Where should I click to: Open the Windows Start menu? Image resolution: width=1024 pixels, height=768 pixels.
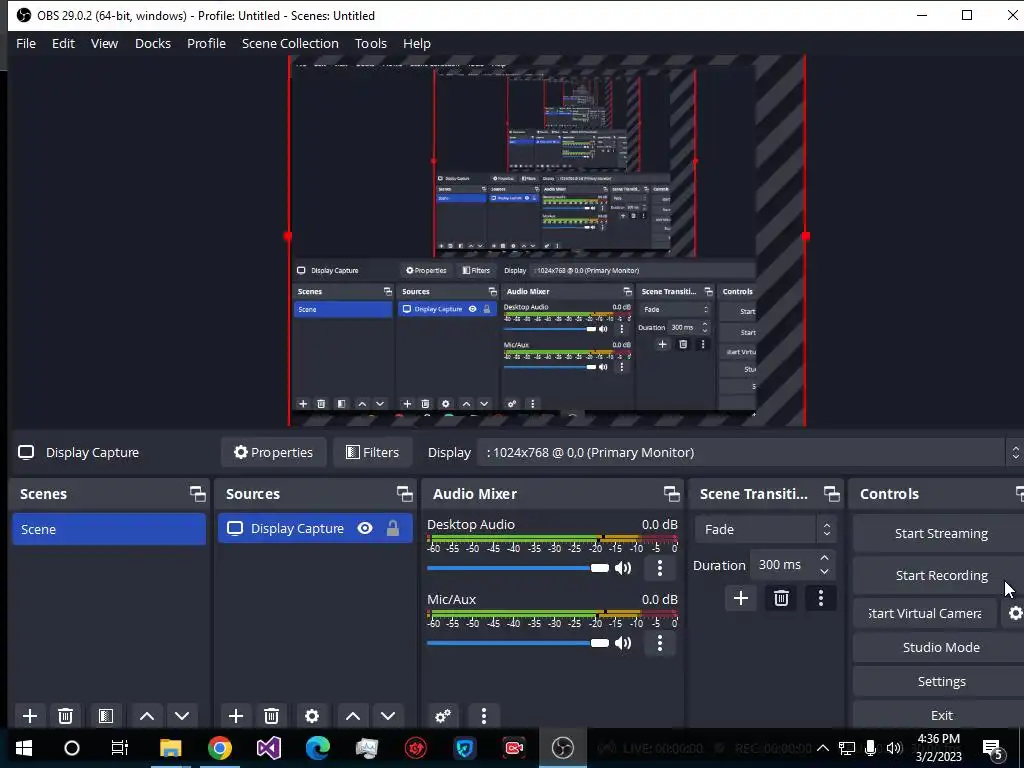click(x=24, y=748)
